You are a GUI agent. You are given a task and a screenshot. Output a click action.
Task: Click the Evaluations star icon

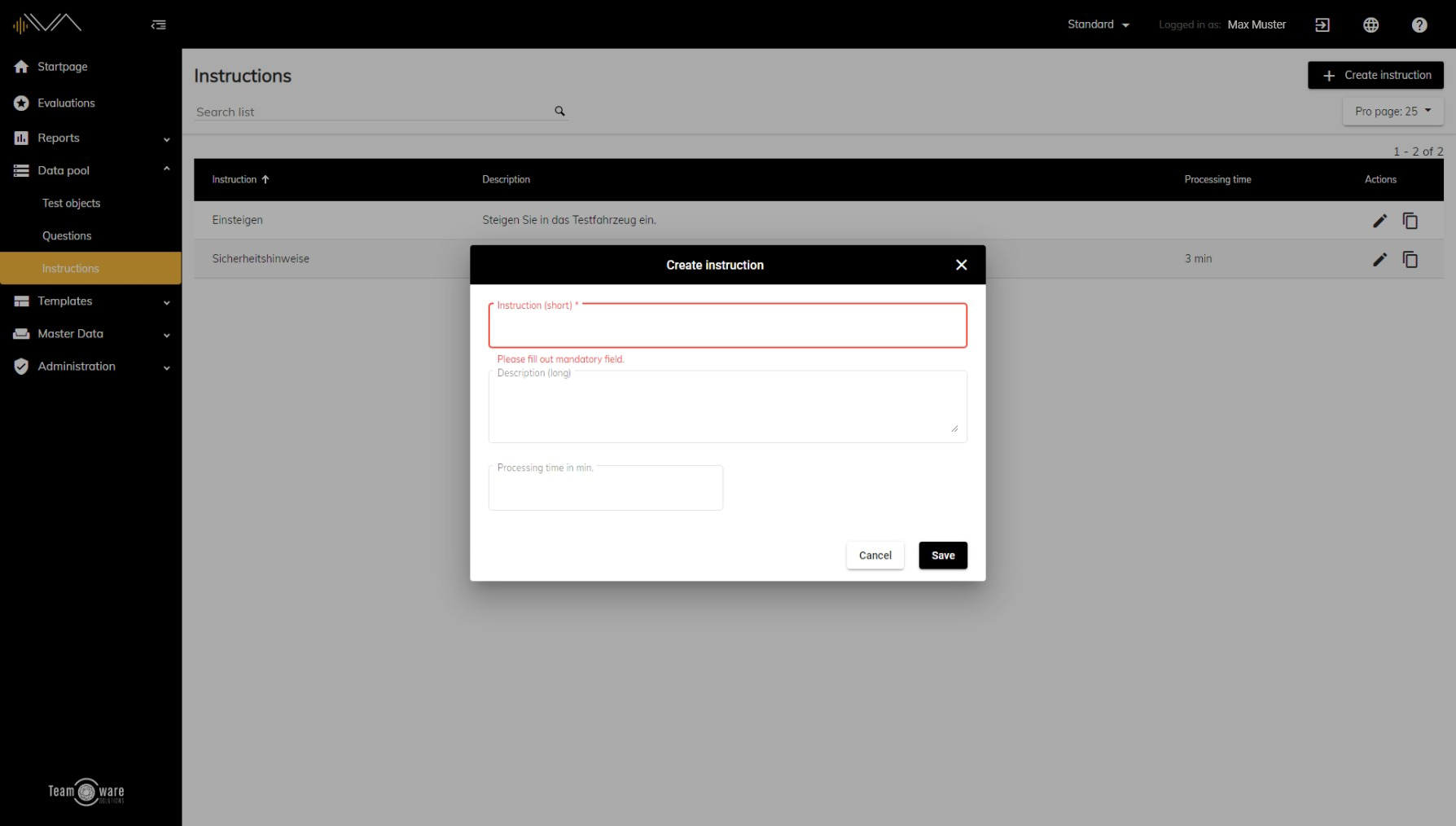(21, 103)
